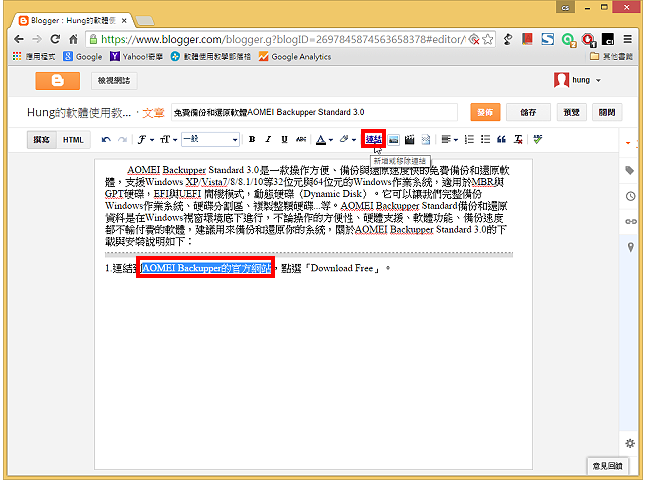
Task: Open the text color dropdown
Action: [324, 140]
